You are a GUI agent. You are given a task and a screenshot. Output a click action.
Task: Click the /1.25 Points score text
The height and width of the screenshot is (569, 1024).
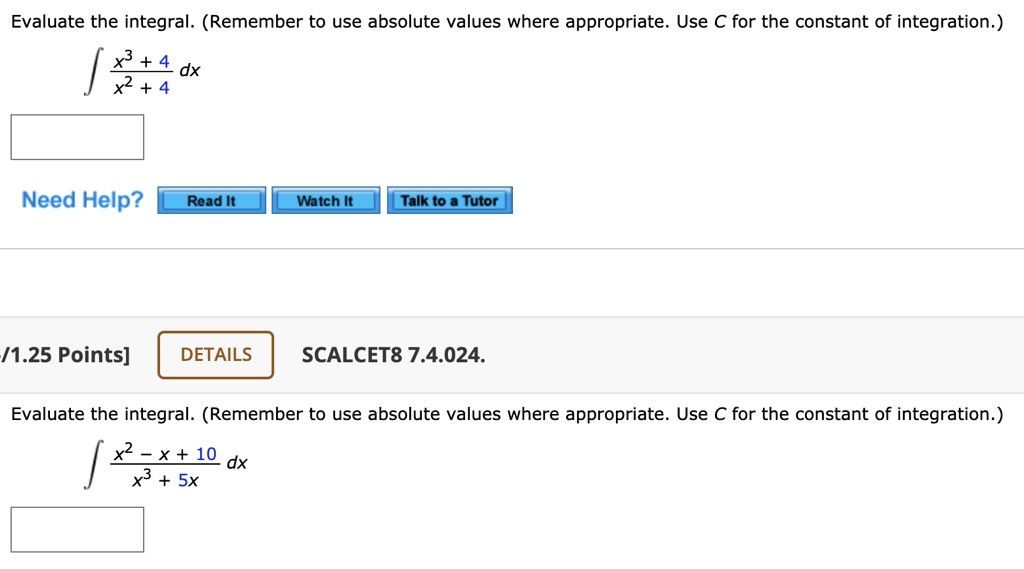click(x=65, y=355)
